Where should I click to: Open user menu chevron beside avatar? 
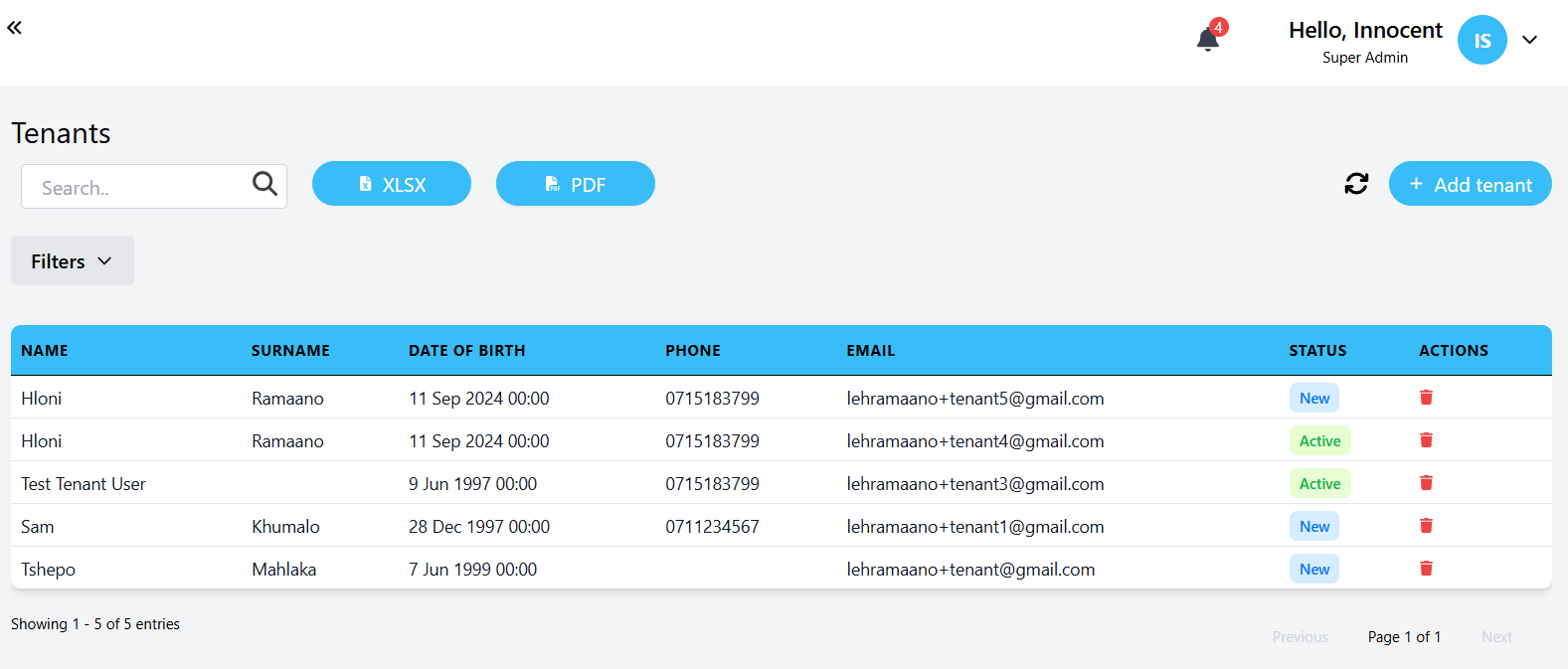click(1529, 41)
